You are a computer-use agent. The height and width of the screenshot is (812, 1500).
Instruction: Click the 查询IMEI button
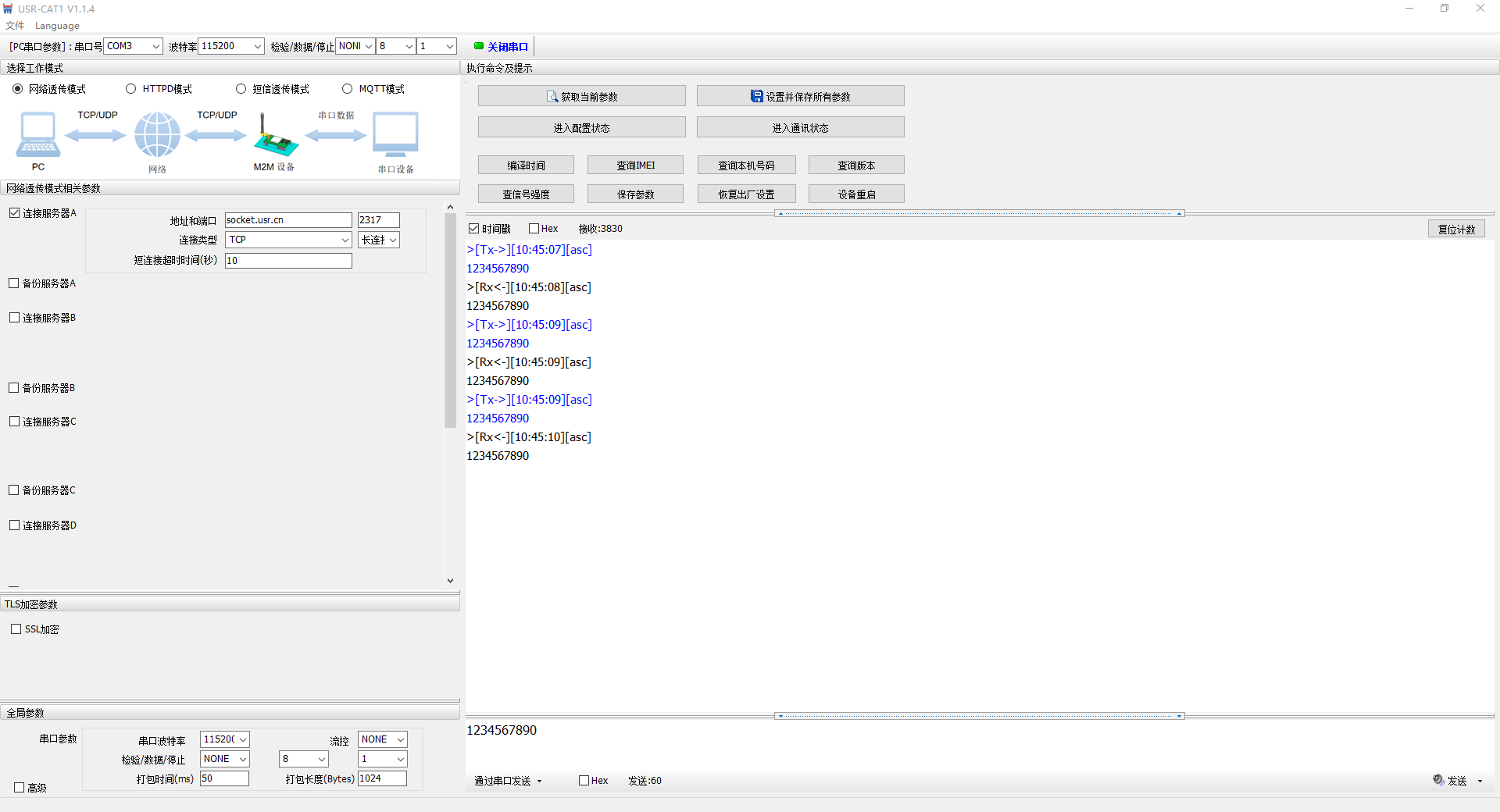pyautogui.click(x=635, y=166)
